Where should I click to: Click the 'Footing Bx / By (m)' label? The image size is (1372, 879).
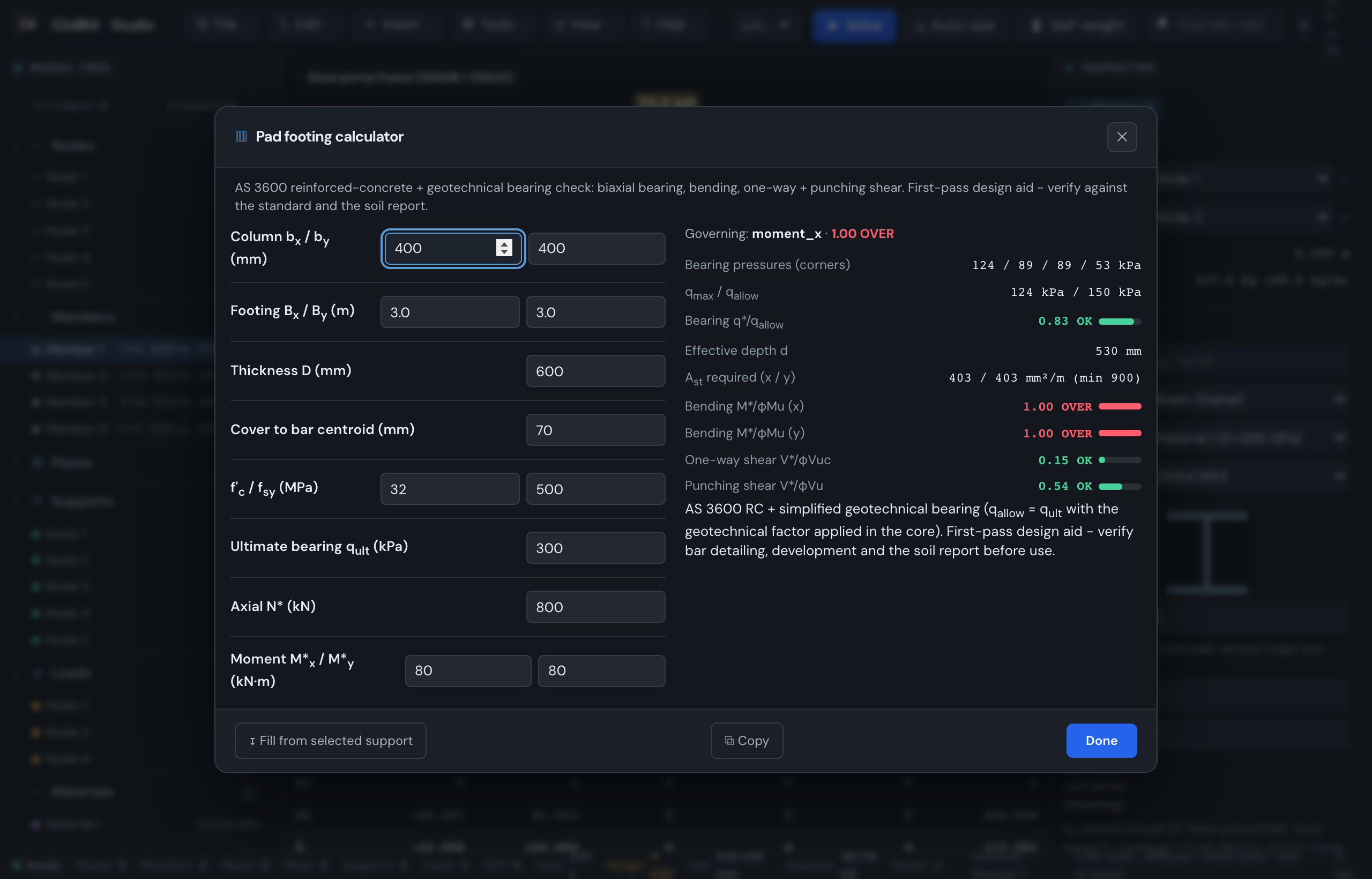292,311
